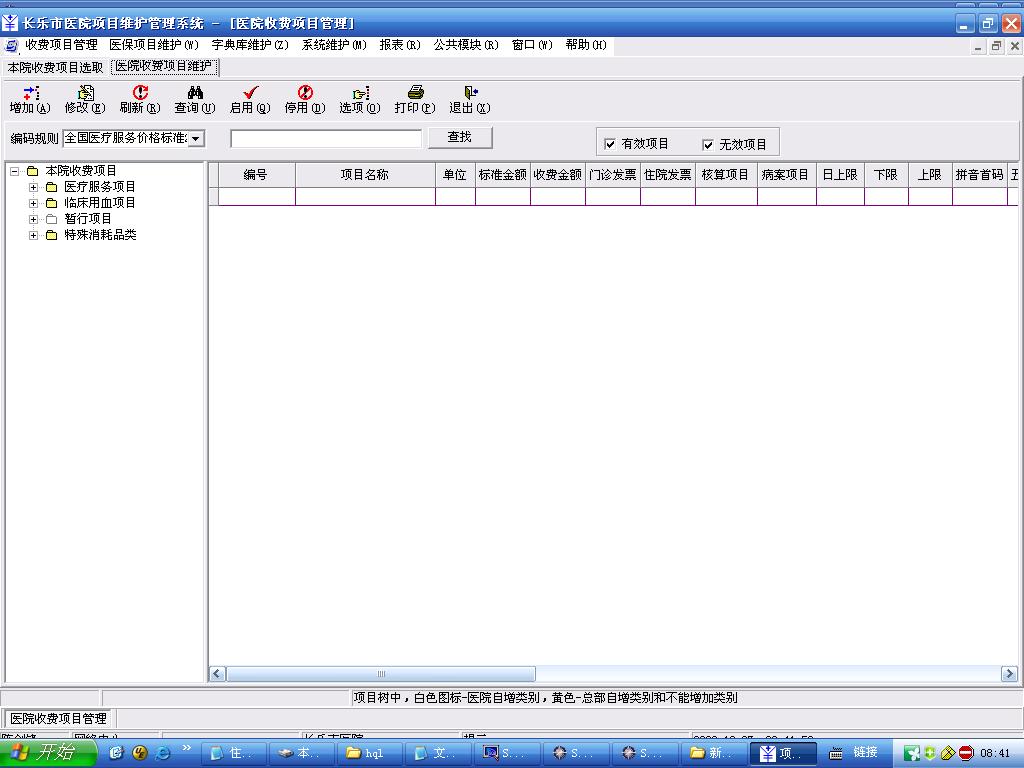Expand the 医疗服务项目 tree node
The height and width of the screenshot is (768, 1024).
tap(33, 187)
